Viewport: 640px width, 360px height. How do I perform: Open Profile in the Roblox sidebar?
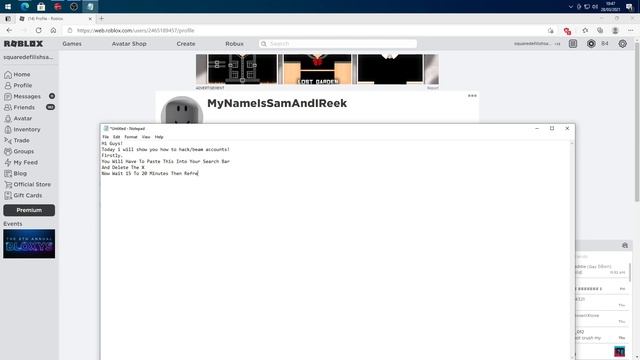(x=18, y=86)
